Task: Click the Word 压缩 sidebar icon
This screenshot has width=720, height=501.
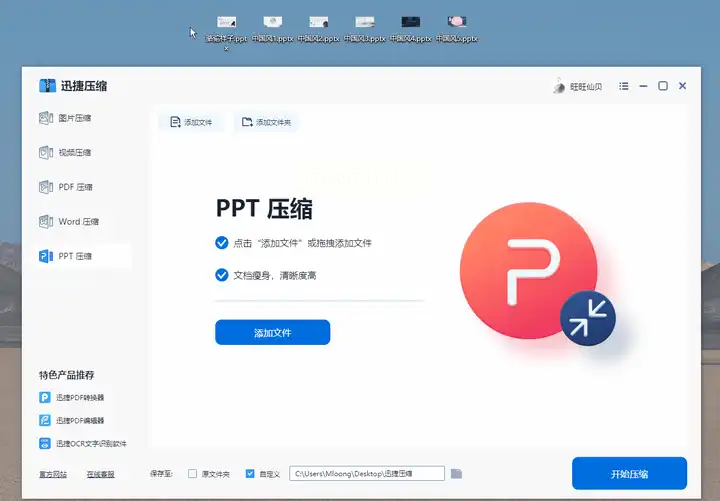Action: pos(46,221)
